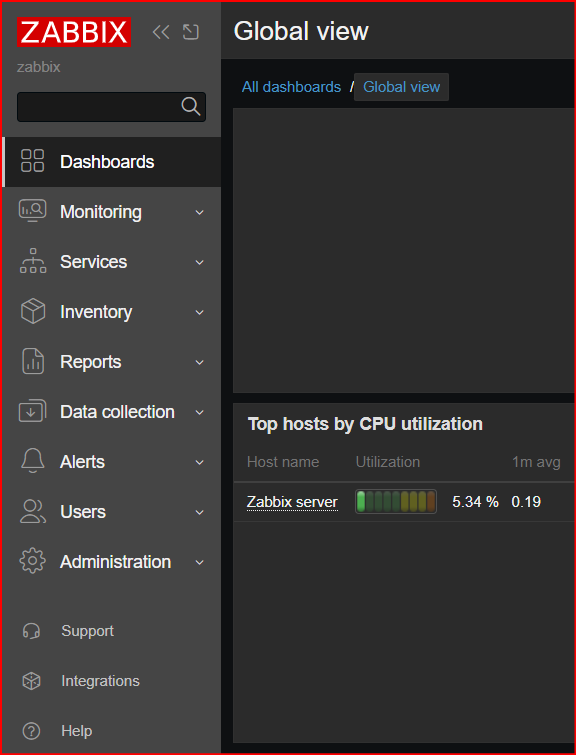Click the Services hierarchy icon
This screenshot has height=755, width=576.
(x=33, y=261)
